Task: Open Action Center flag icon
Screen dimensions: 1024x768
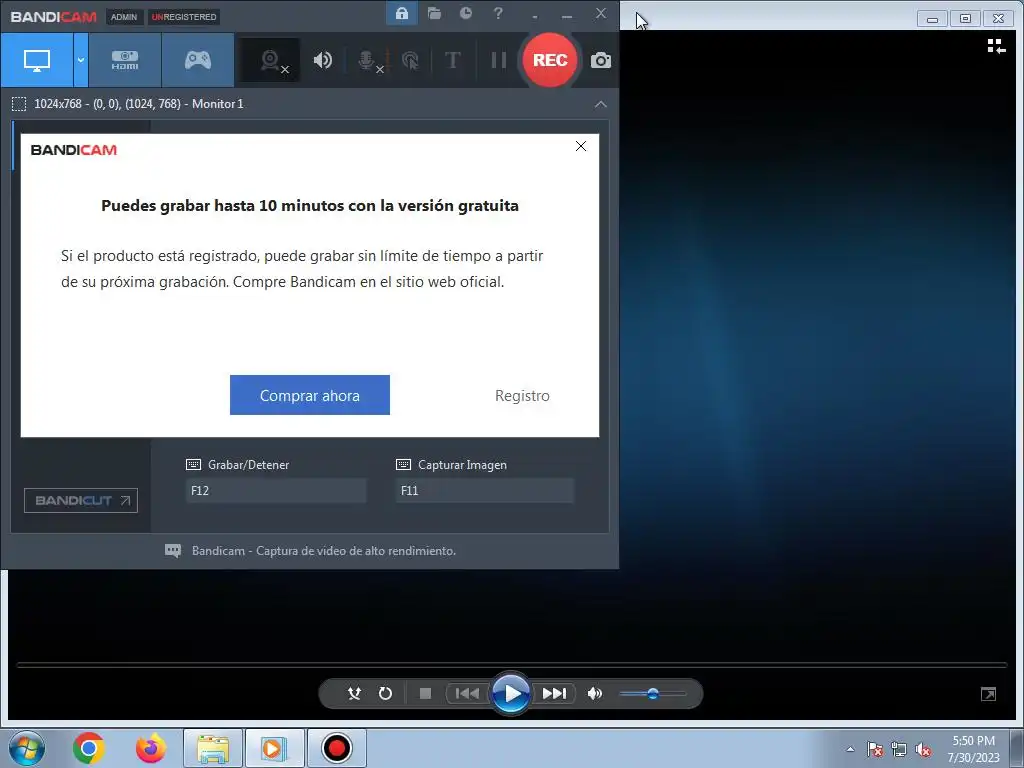Action: (875, 750)
